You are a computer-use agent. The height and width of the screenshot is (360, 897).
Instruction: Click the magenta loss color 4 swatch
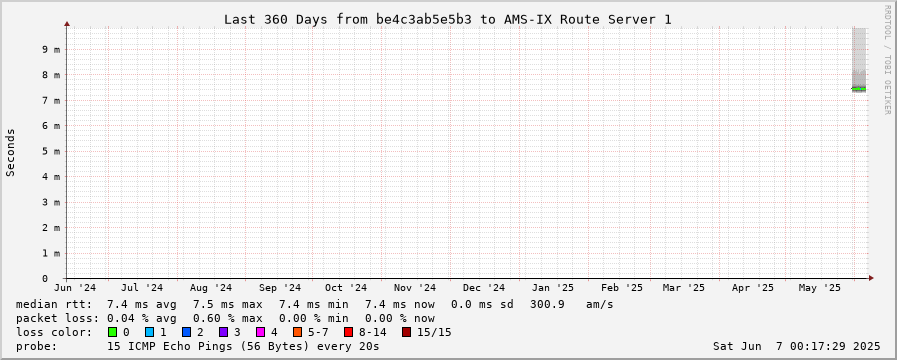coord(260,332)
